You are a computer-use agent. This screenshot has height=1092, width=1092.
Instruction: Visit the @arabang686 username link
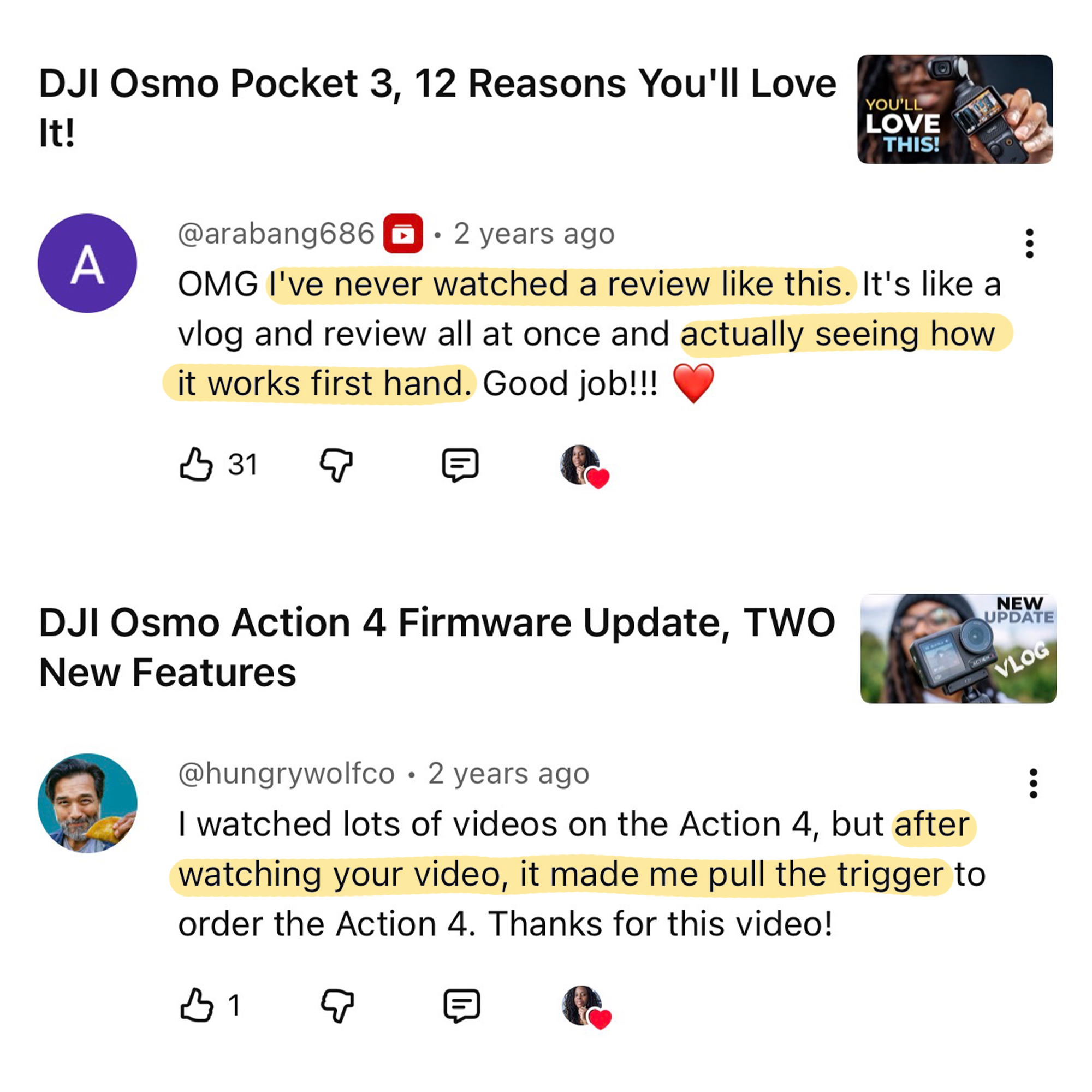[276, 234]
